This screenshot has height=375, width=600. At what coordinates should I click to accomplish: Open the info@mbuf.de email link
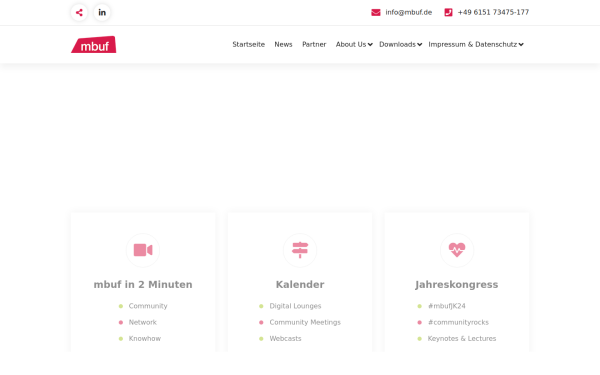(x=409, y=12)
